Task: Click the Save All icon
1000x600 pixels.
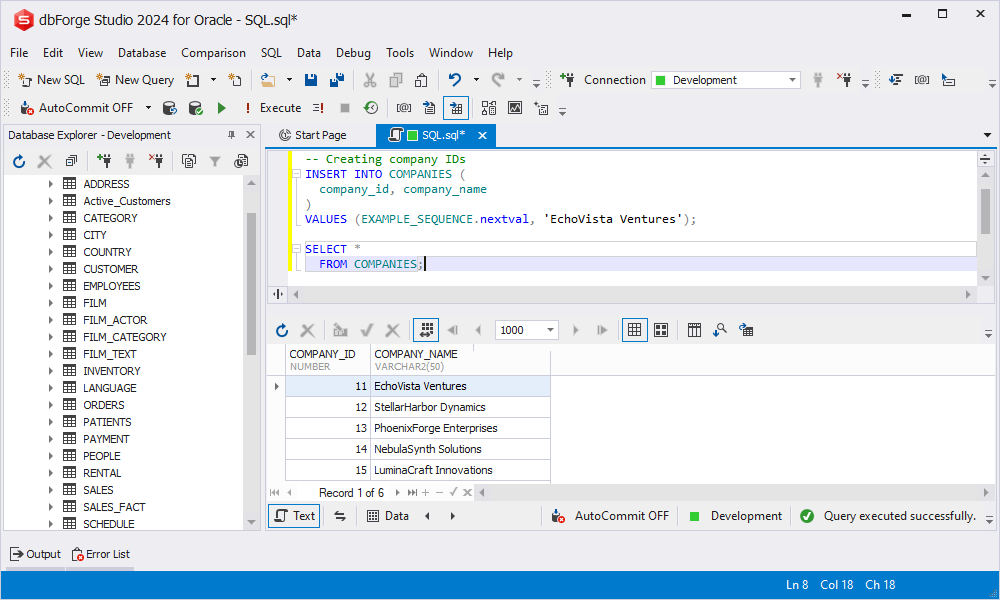Action: tap(337, 80)
